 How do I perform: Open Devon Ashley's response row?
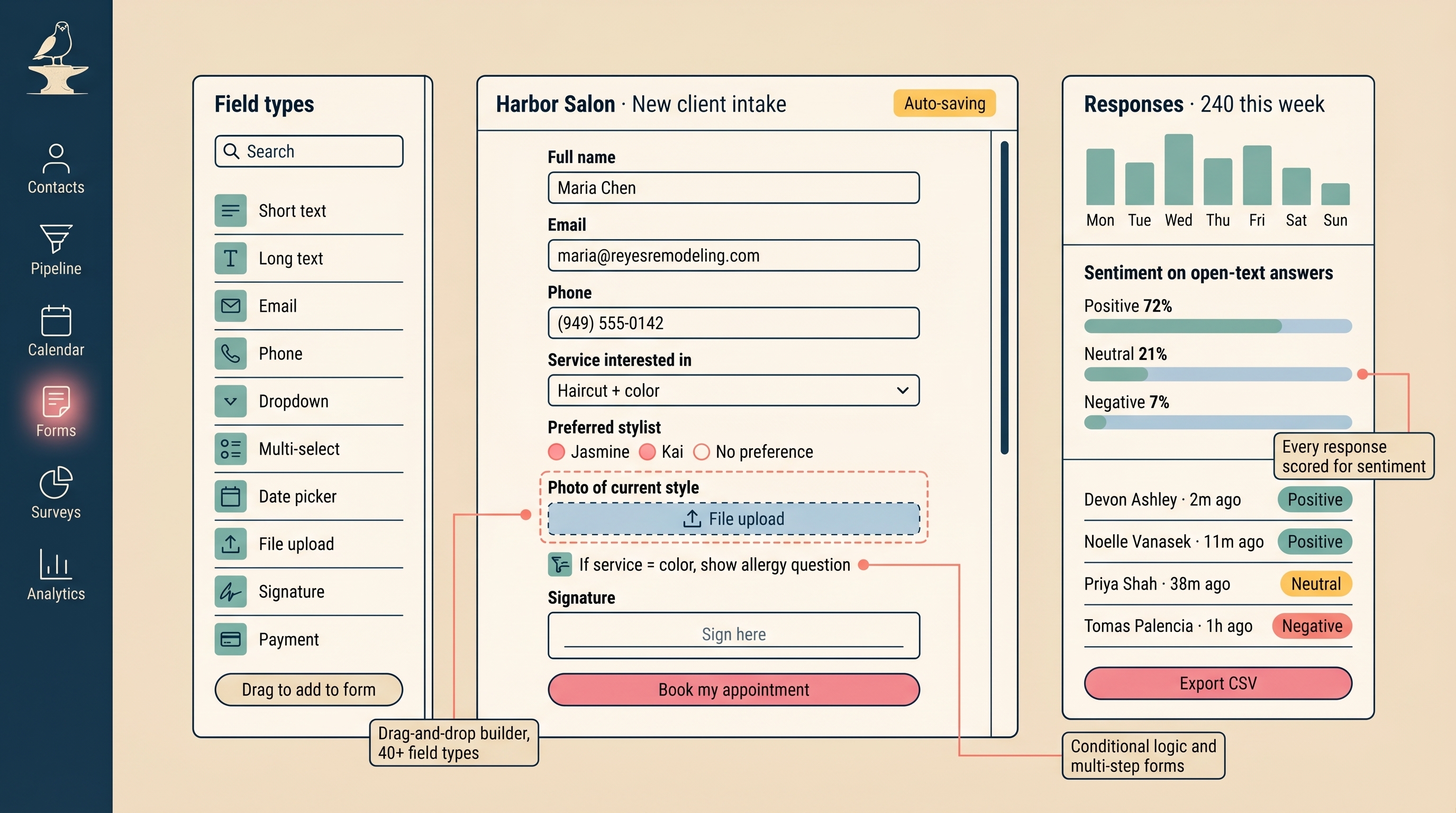(1218, 499)
